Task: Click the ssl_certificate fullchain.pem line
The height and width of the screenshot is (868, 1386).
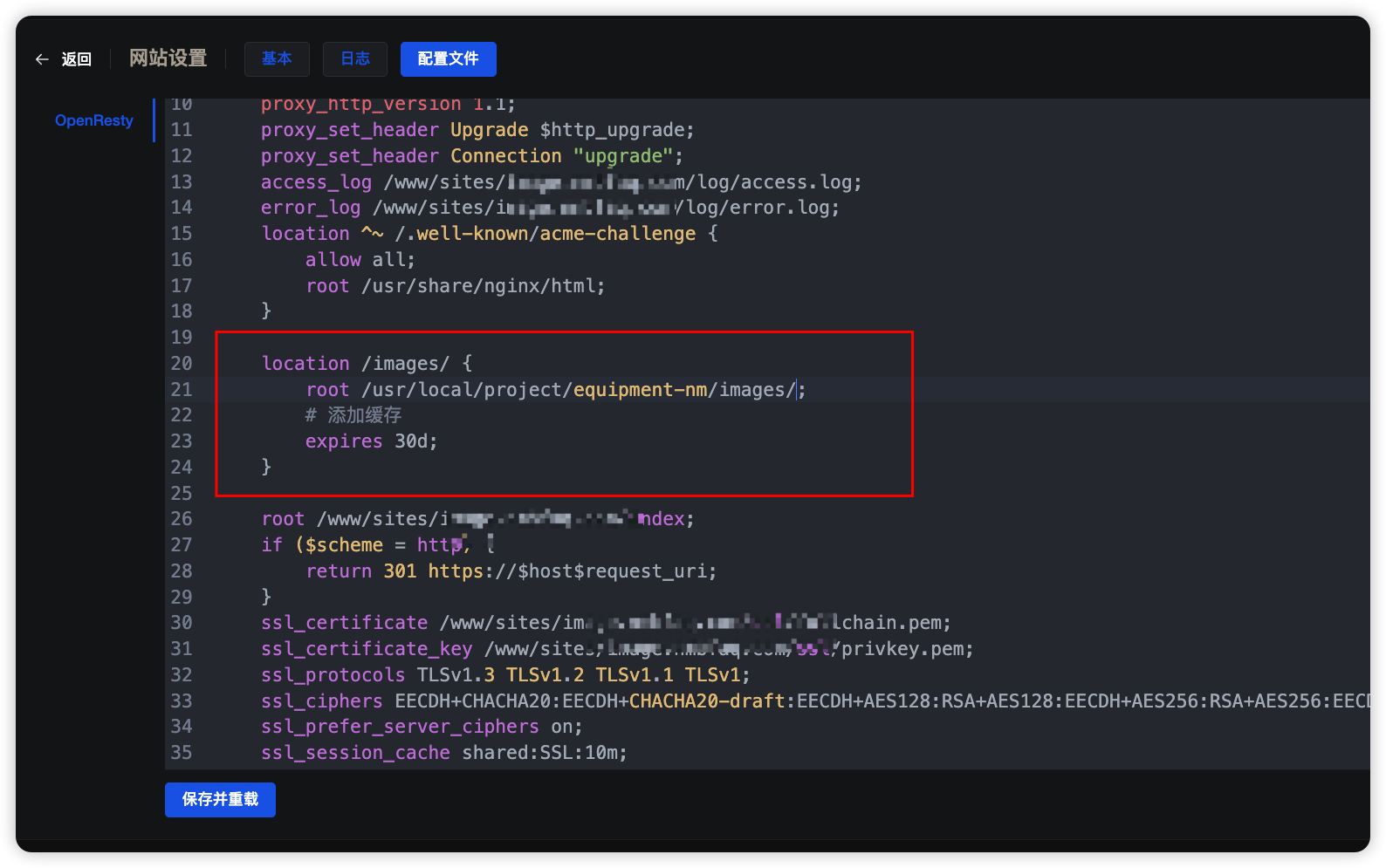Action: pyautogui.click(x=606, y=623)
